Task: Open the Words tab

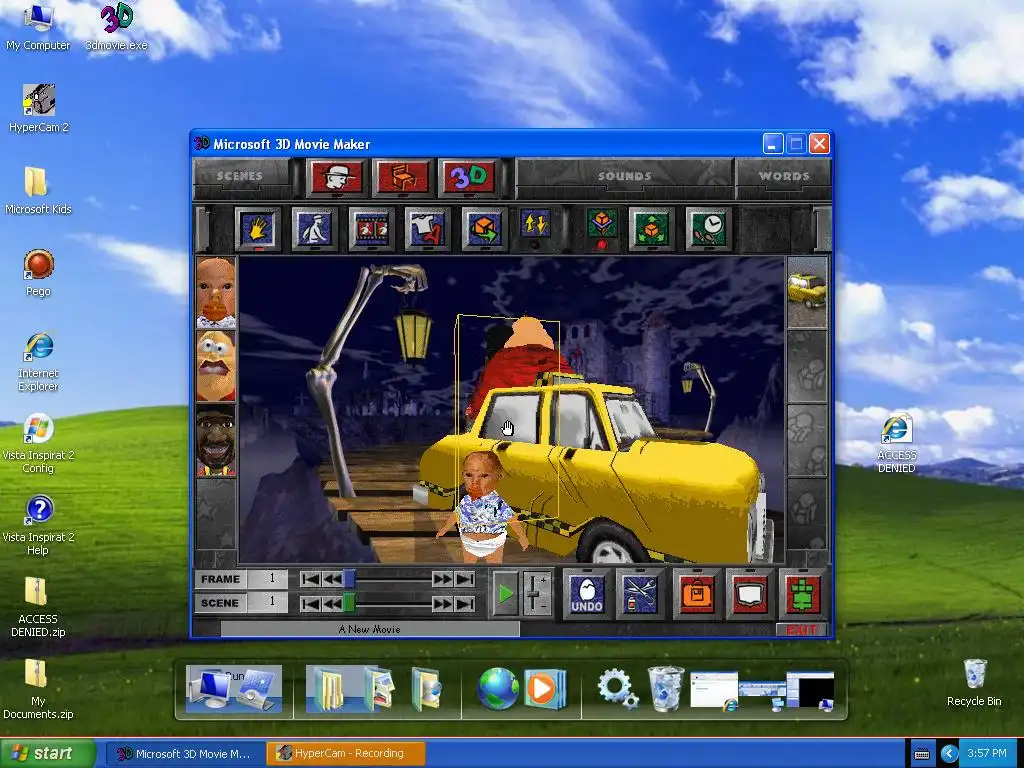Action: [x=784, y=176]
